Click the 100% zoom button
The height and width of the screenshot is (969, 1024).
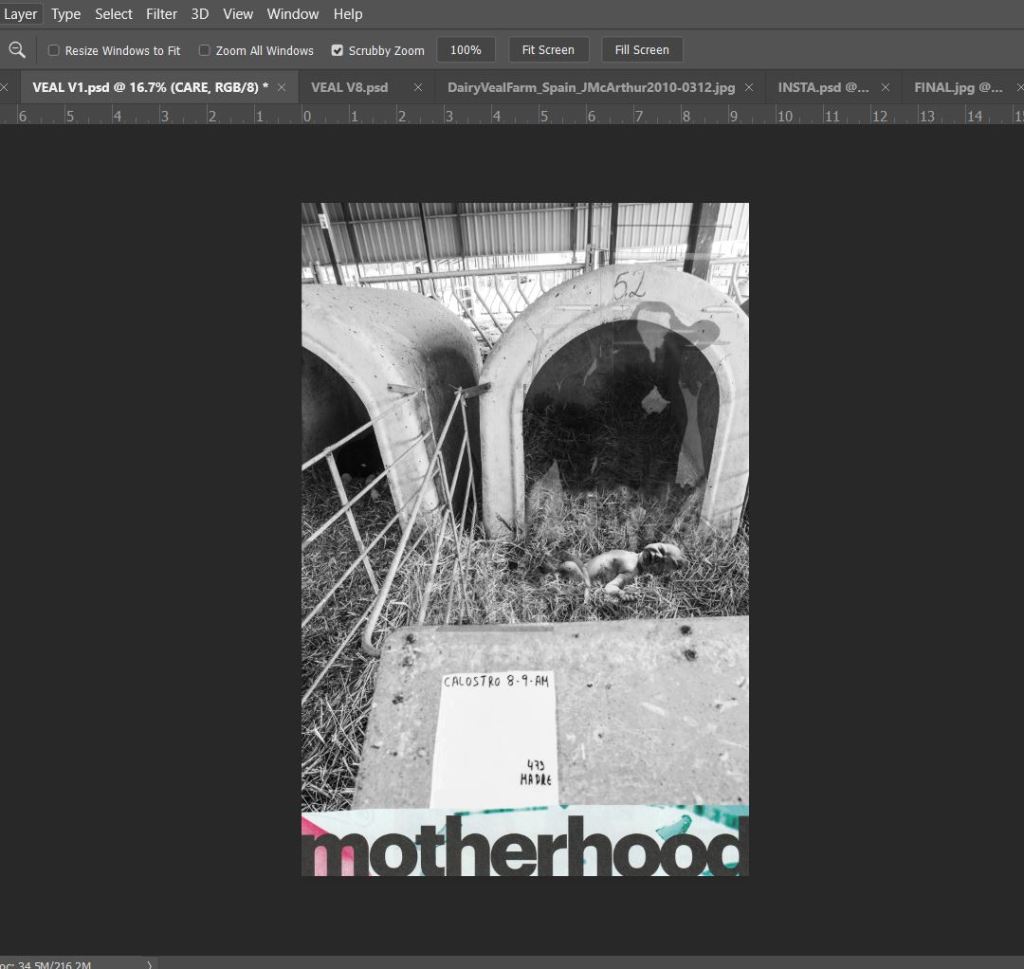(465, 50)
